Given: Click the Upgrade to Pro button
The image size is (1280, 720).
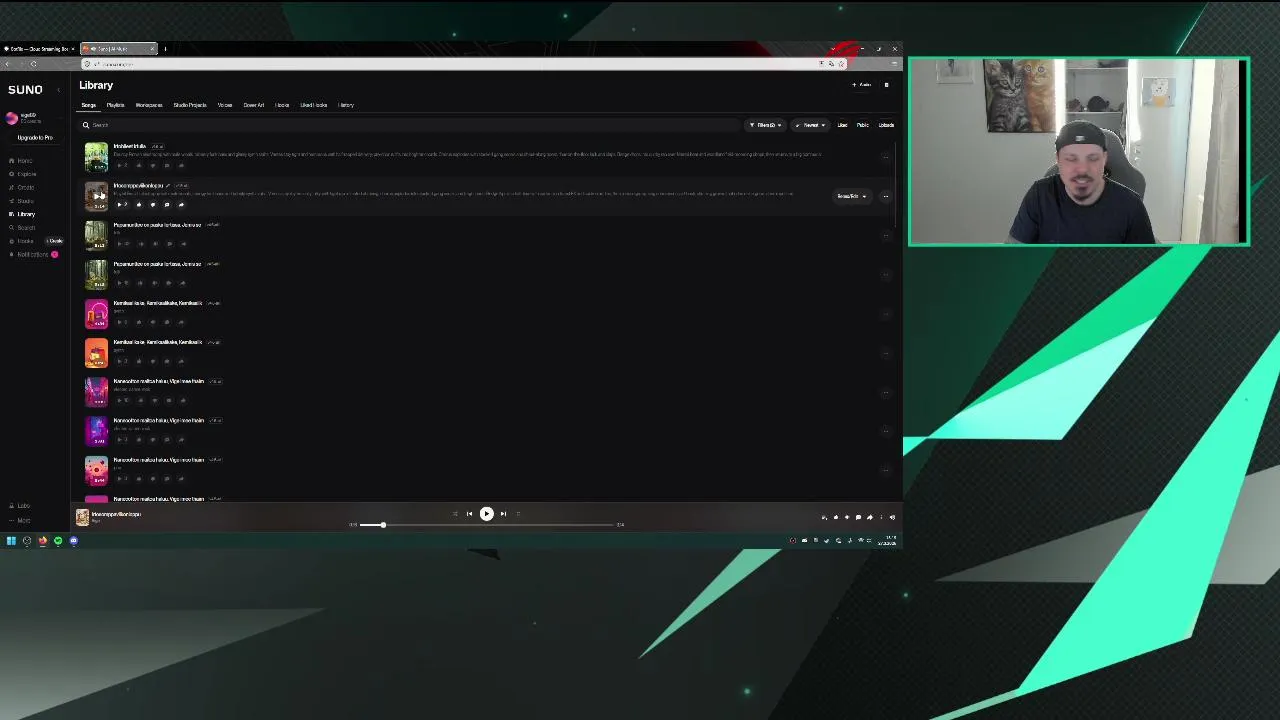Looking at the screenshot, I should point(35,138).
